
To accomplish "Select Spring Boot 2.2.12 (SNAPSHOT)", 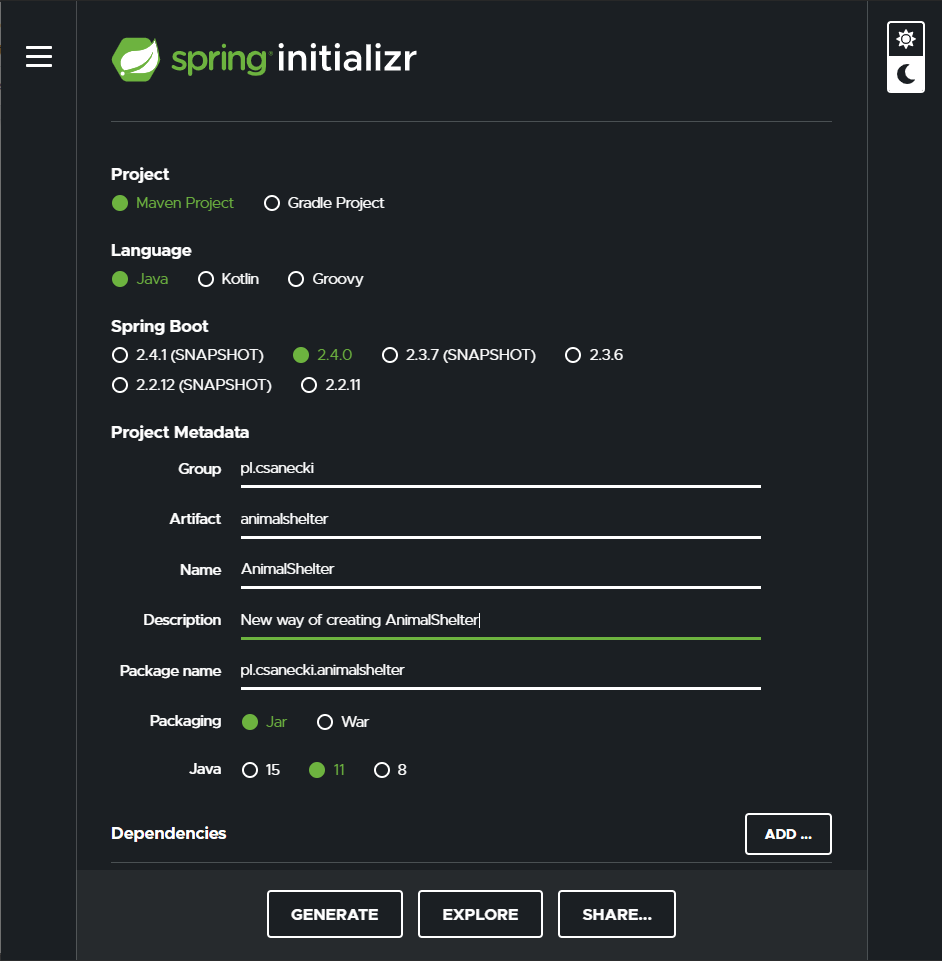I will (x=192, y=385).
